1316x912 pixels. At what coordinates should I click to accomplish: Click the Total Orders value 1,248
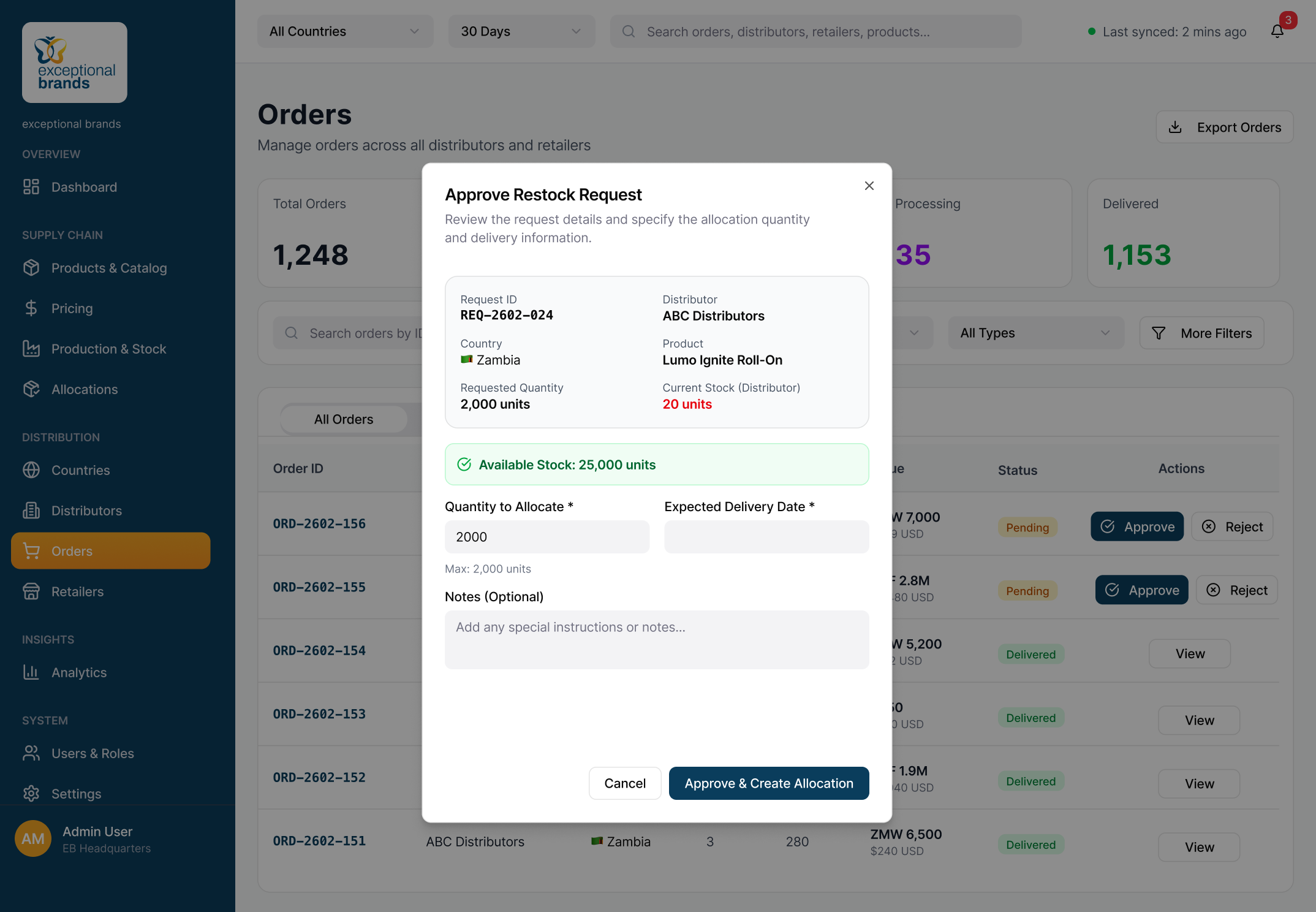311,254
